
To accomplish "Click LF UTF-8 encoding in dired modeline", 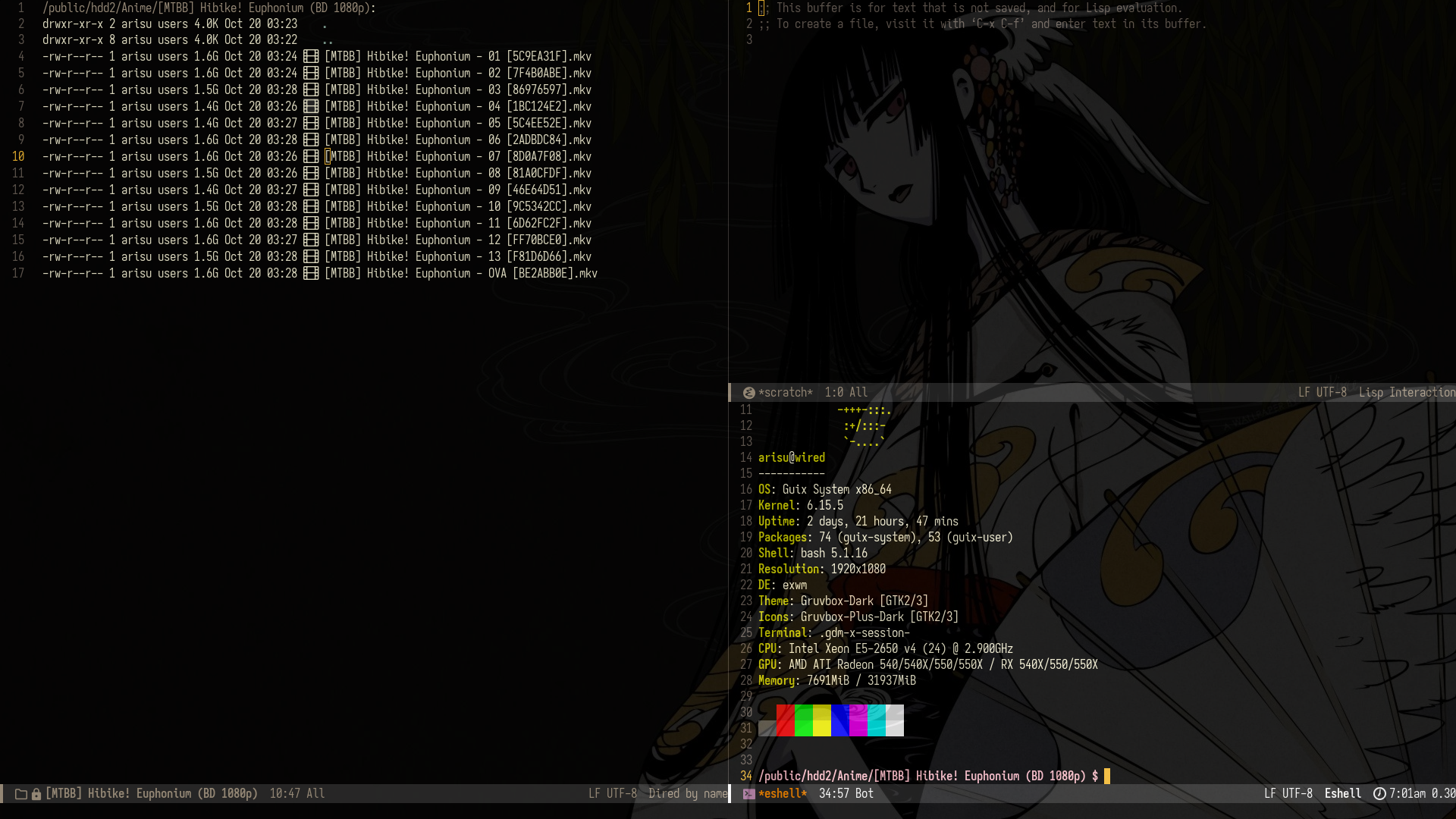I will [x=612, y=794].
